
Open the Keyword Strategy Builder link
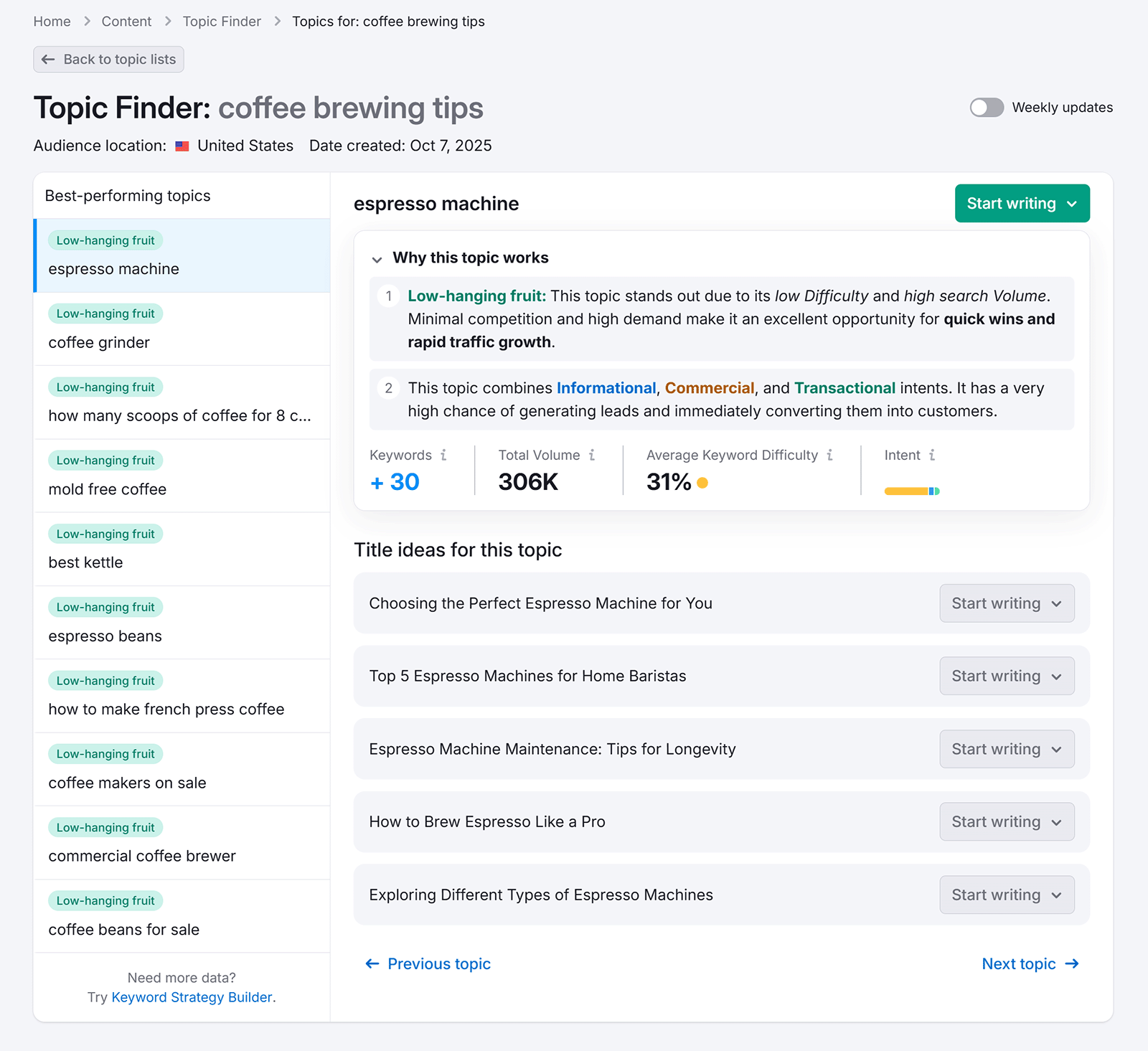(191, 997)
